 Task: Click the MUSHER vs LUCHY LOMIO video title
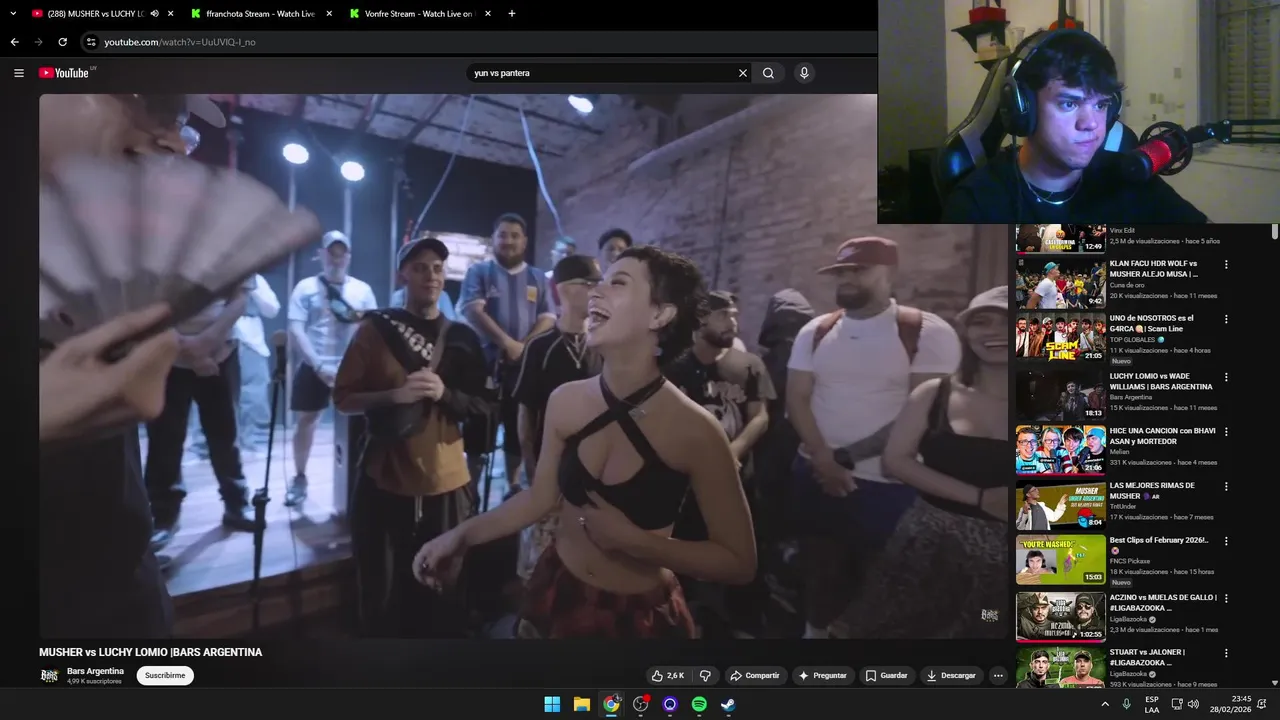pyautogui.click(x=150, y=652)
